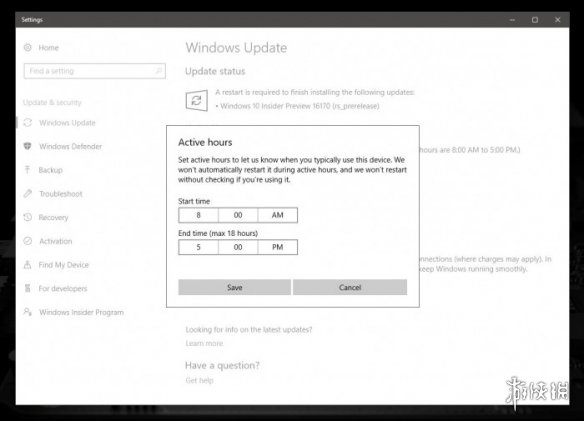
Task: Change the end time PM selector
Action: [277, 247]
